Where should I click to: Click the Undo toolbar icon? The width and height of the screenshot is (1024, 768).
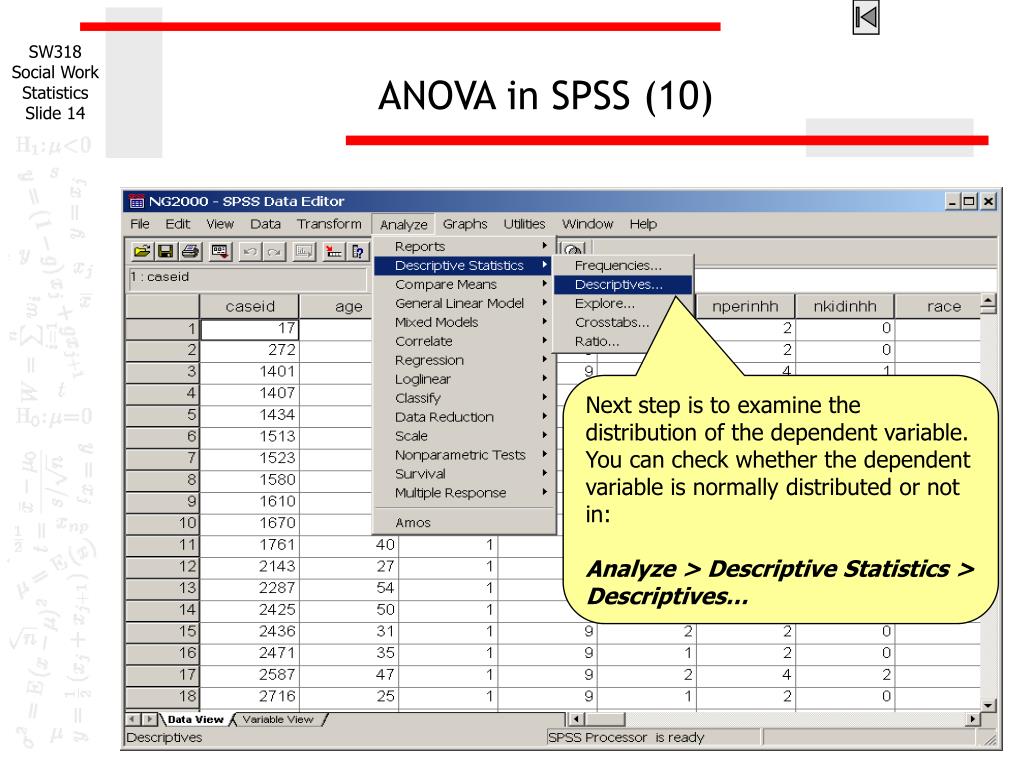249,251
